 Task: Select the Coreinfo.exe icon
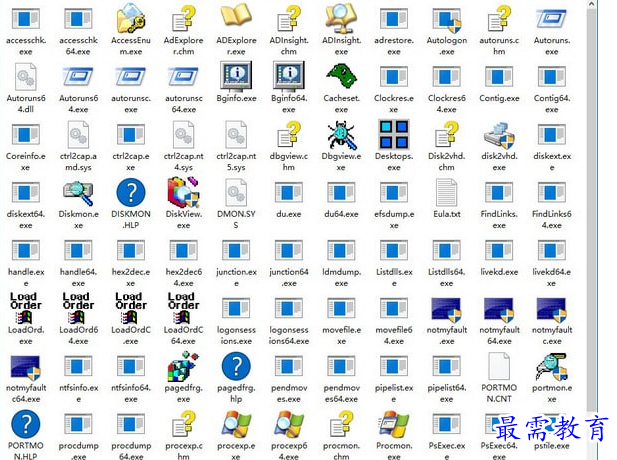[x=26, y=135]
